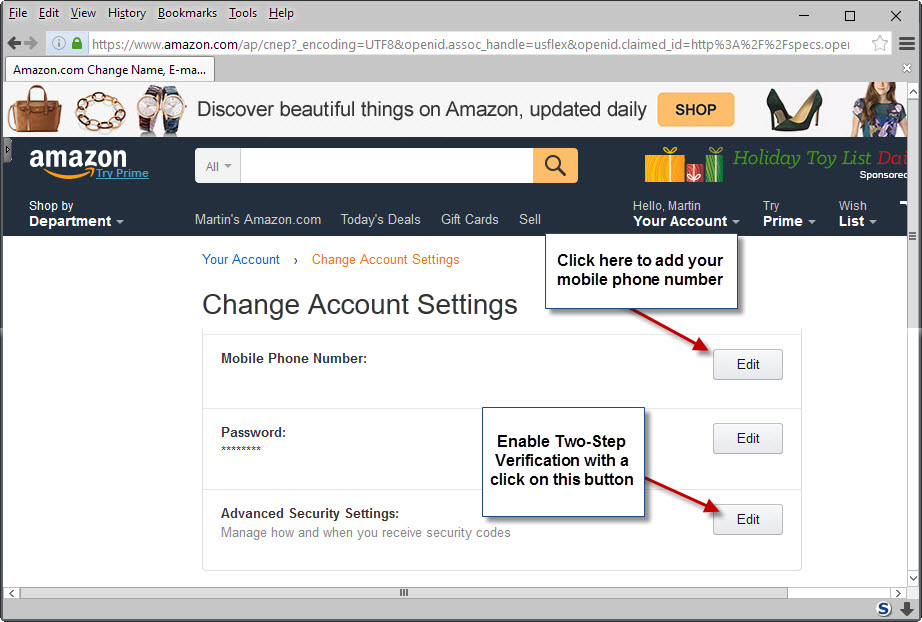Open the Try Prime dropdown
The image size is (922, 622).
tap(789, 214)
